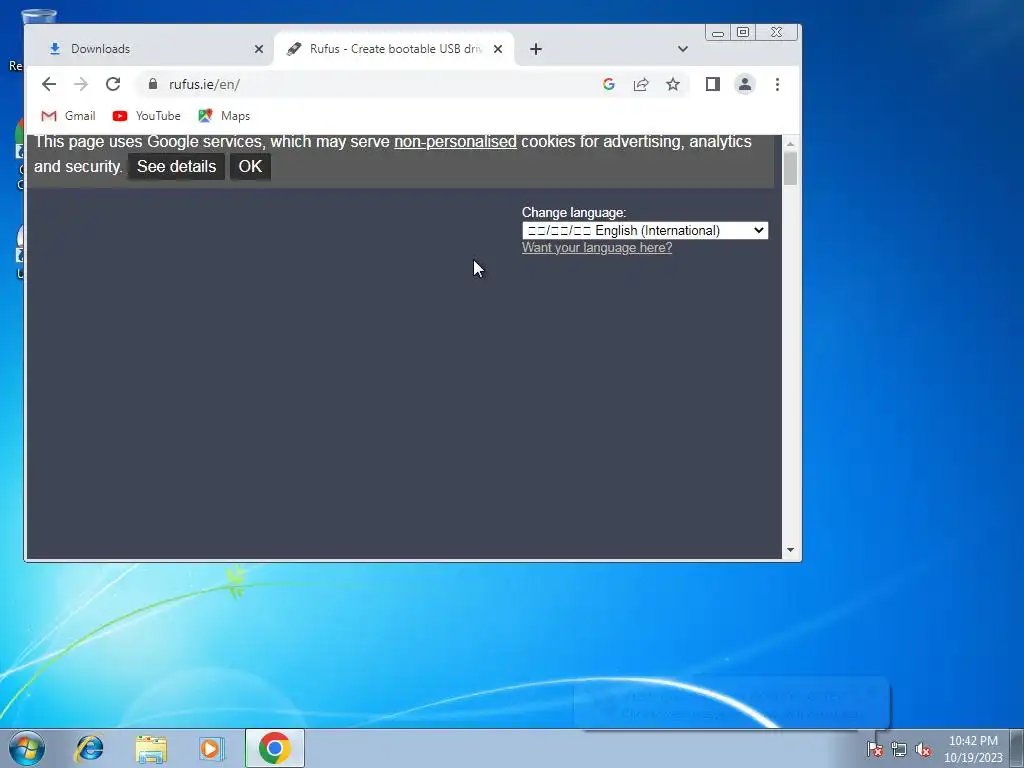Viewport: 1024px width, 768px height.
Task: Click the network tray icon
Action: pos(899,749)
